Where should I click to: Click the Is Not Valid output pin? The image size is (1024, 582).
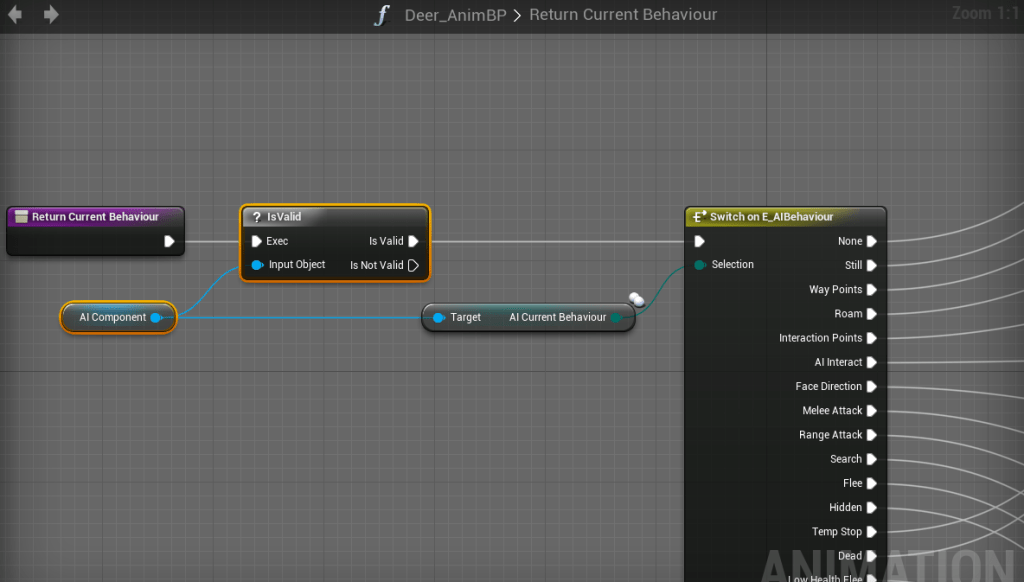(x=413, y=265)
